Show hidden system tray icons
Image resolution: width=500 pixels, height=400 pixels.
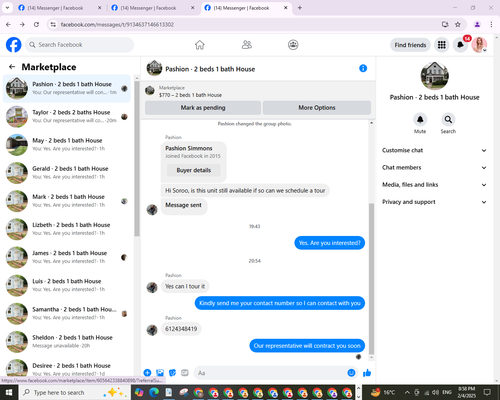pos(407,392)
